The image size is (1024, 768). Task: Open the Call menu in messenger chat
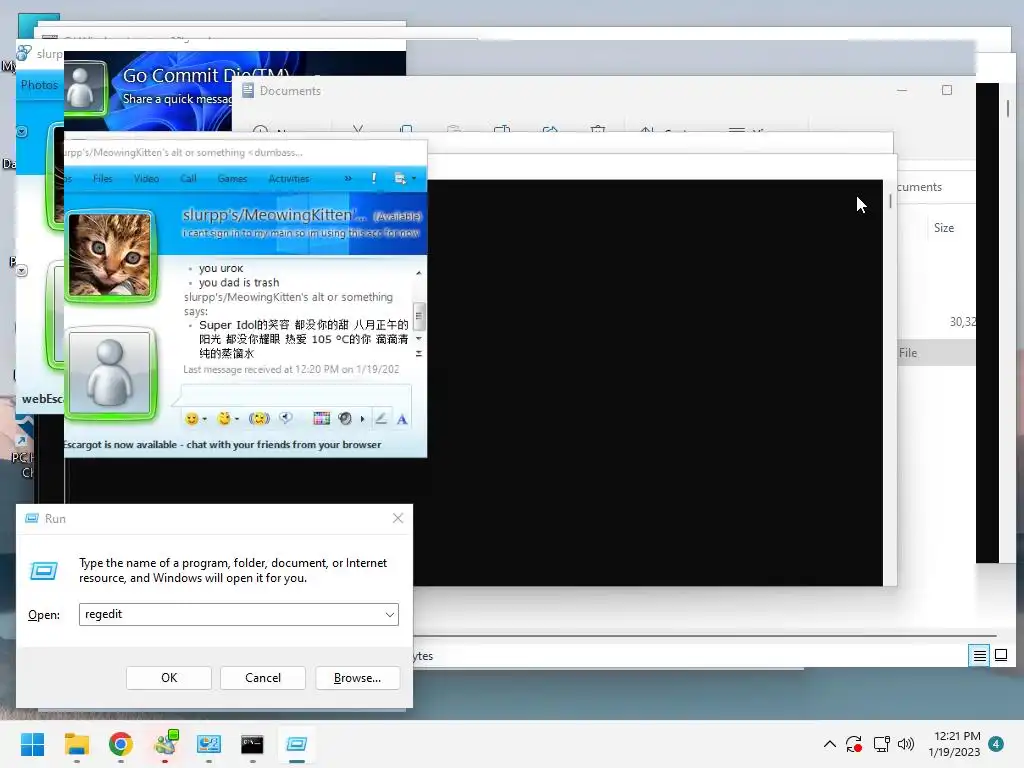coord(188,178)
